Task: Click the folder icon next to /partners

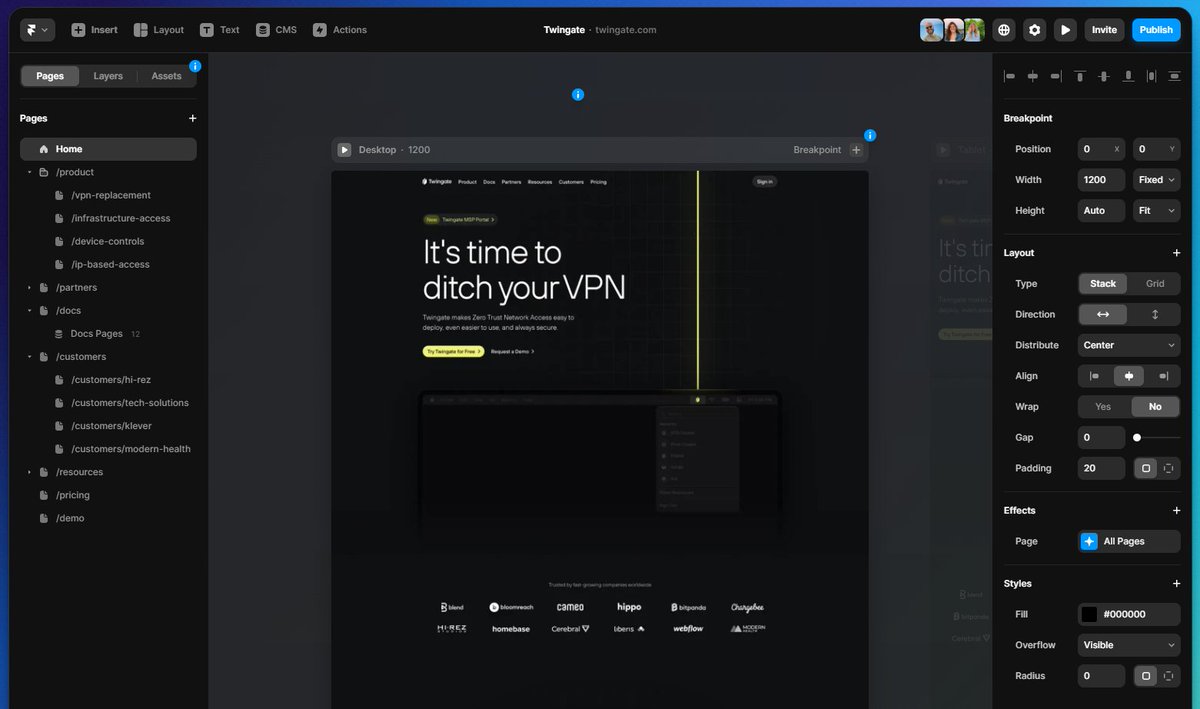Action: [x=43, y=288]
